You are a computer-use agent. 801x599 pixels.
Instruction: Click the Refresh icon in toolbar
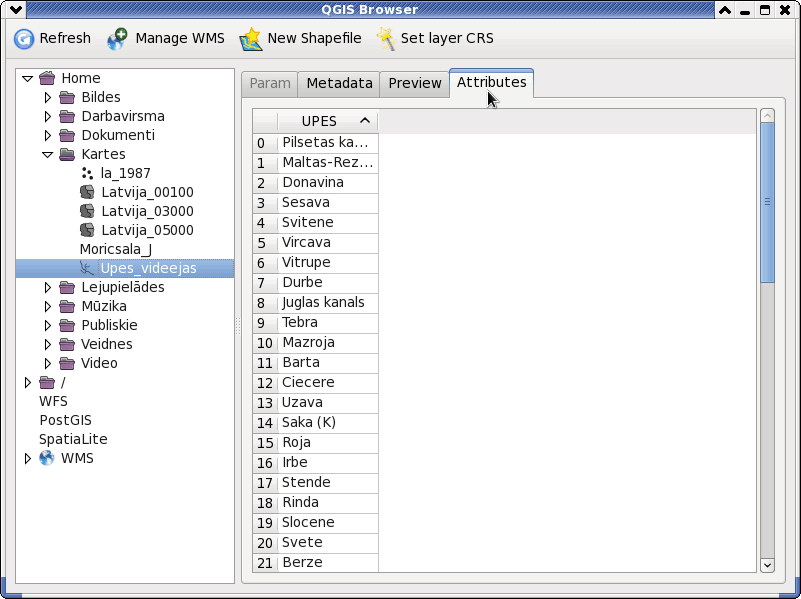tap(23, 39)
